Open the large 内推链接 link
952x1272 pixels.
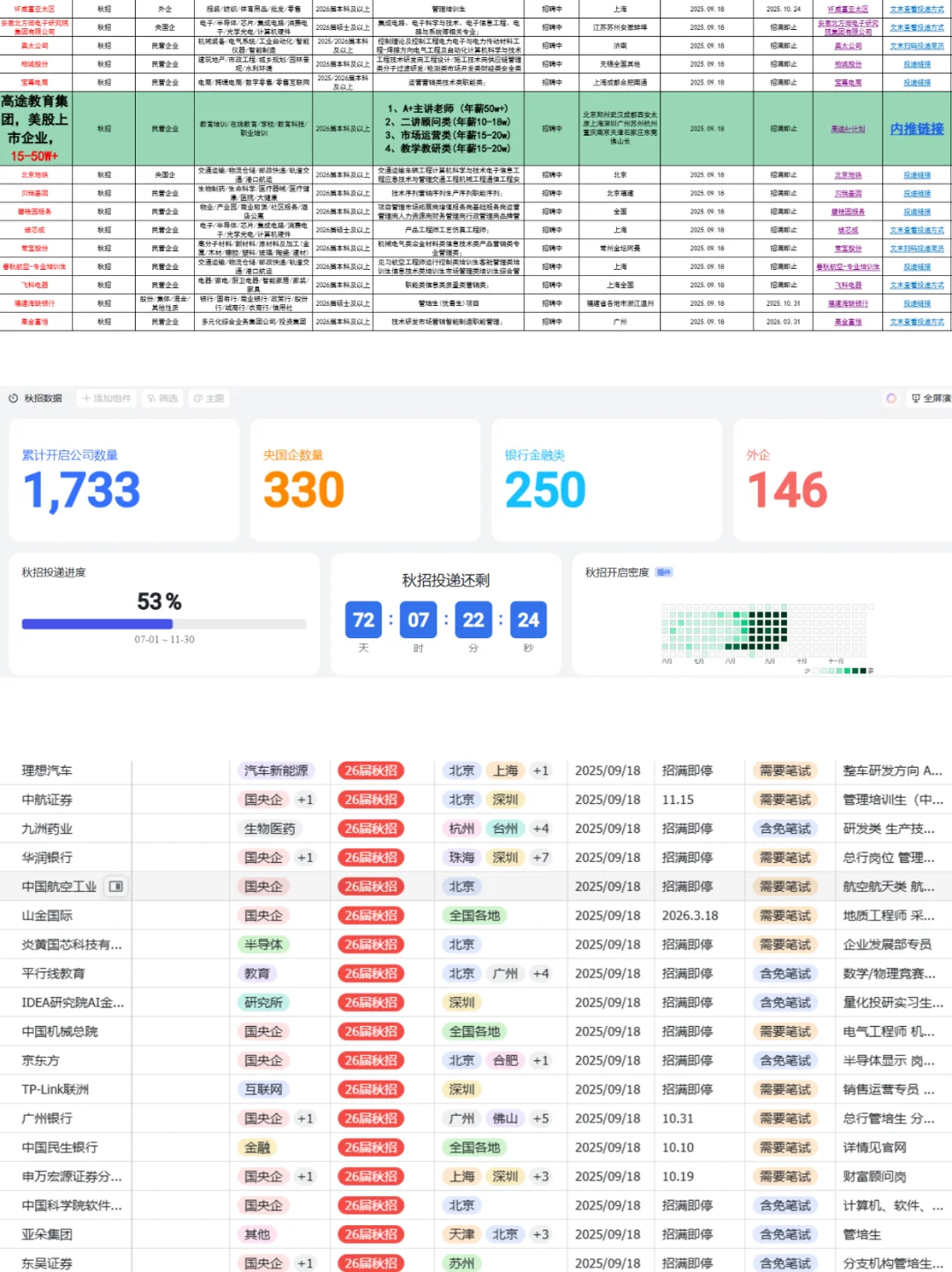coord(917,129)
